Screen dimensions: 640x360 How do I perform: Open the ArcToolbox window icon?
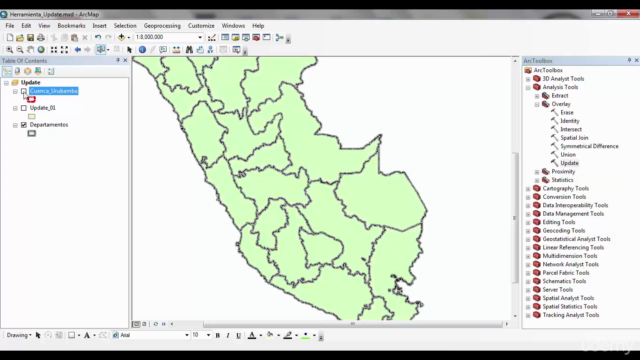(x=256, y=38)
